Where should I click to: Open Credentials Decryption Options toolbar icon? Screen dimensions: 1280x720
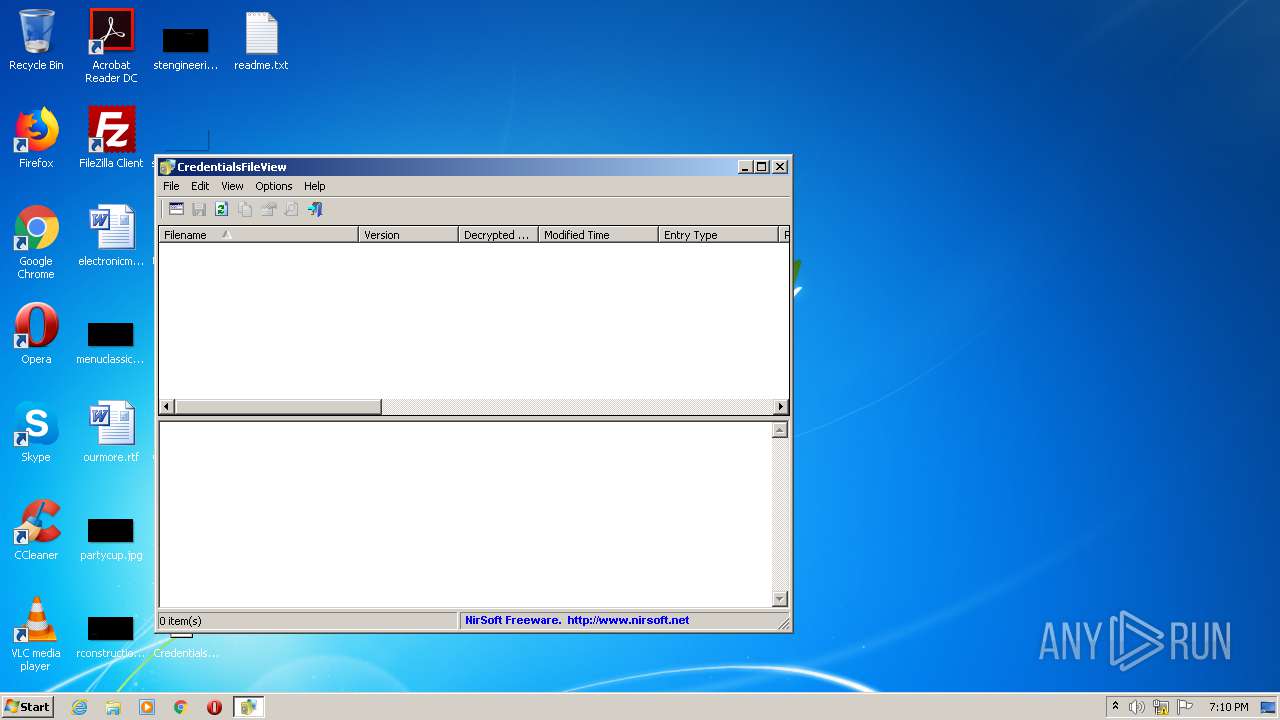point(176,209)
